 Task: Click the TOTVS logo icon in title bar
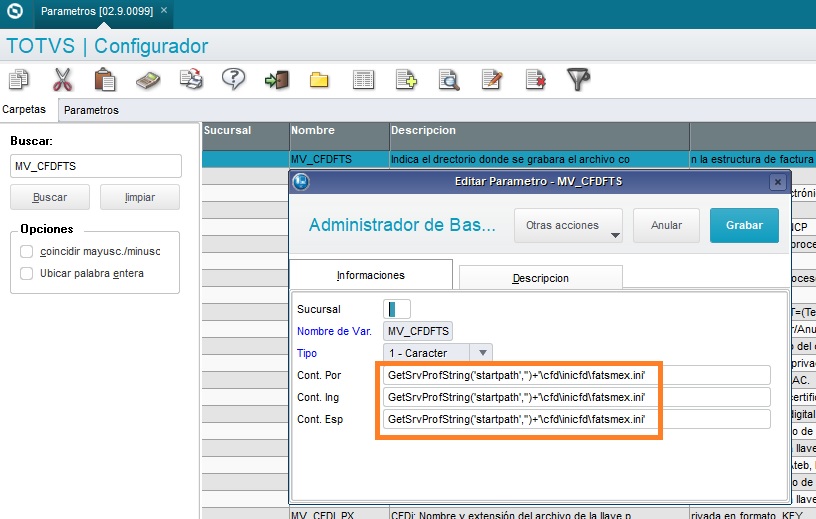15,11
